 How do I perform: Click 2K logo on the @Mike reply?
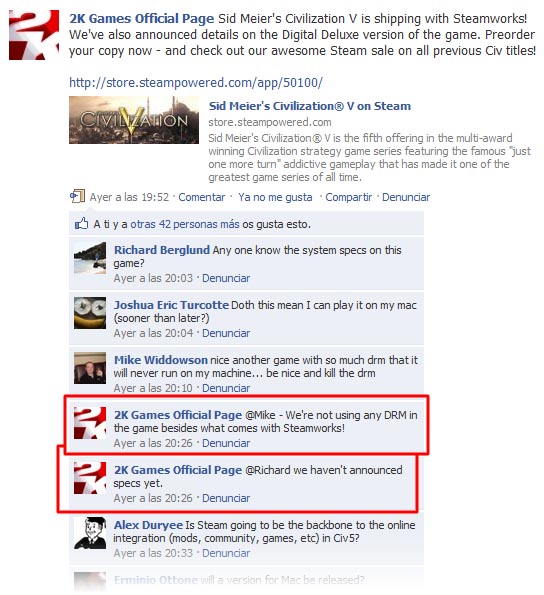90,423
